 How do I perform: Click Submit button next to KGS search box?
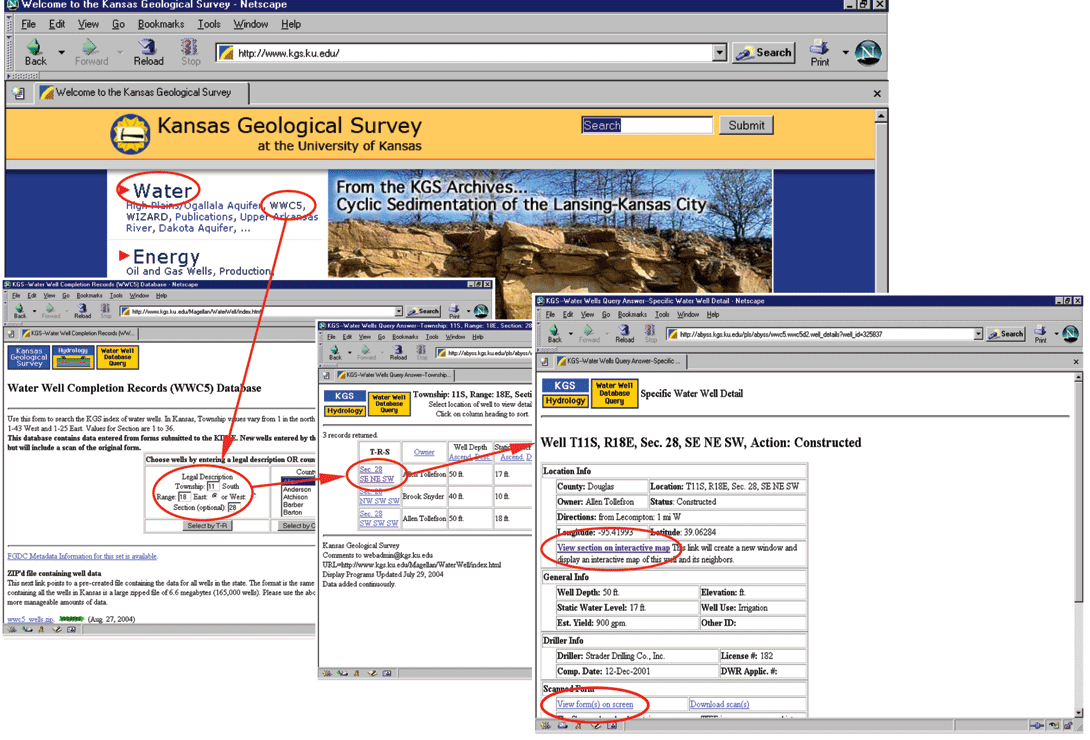[746, 126]
